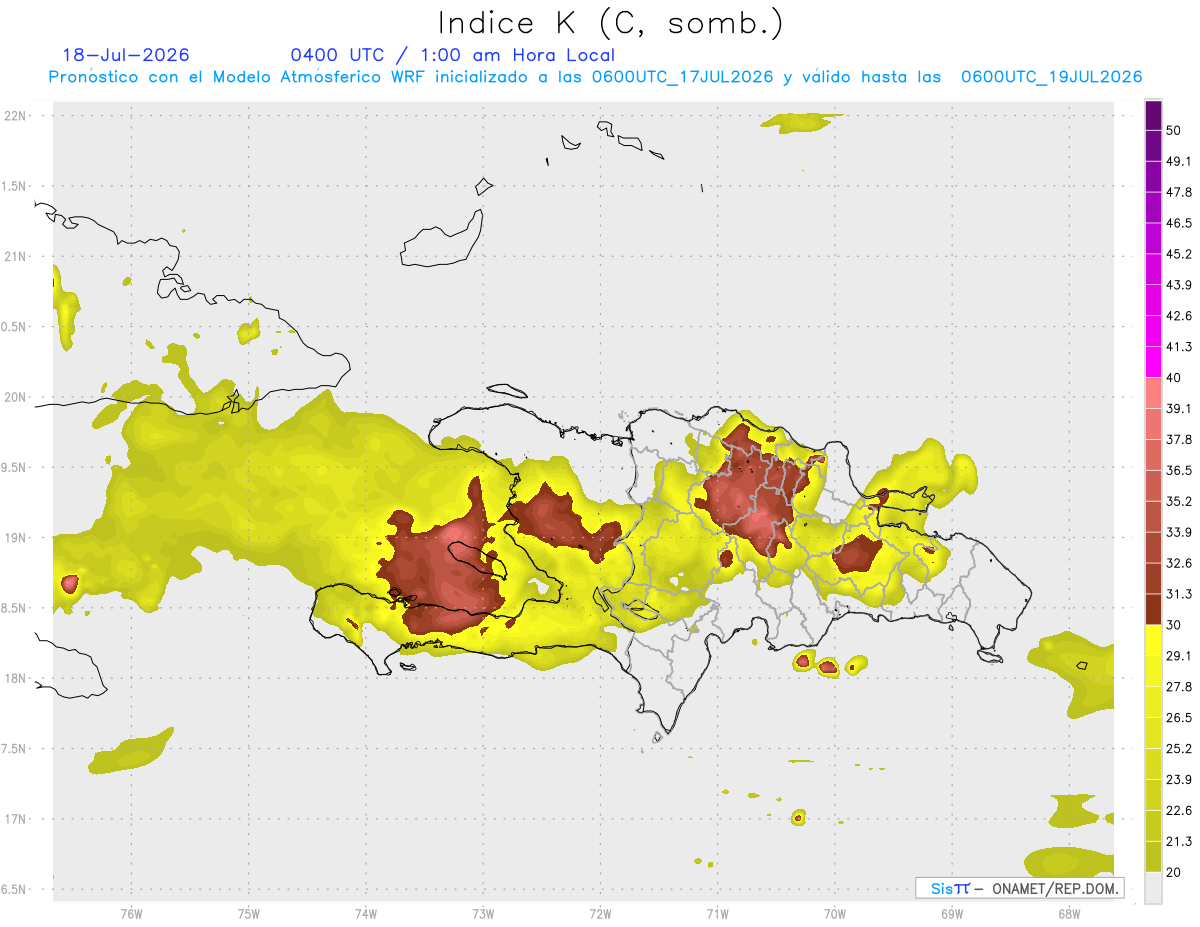
Task: Click the longitude axis label '73W'
Action: pos(483,913)
